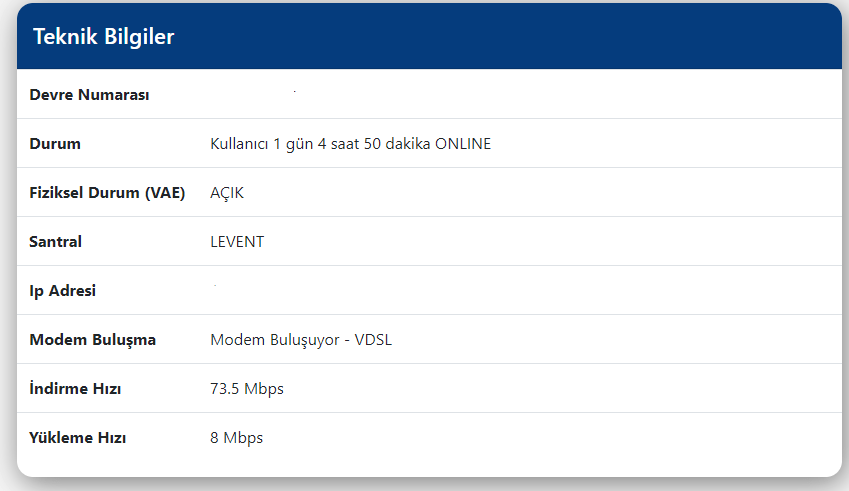
Task: Click the Teknik Bilgiler header title
Action: click(x=104, y=37)
